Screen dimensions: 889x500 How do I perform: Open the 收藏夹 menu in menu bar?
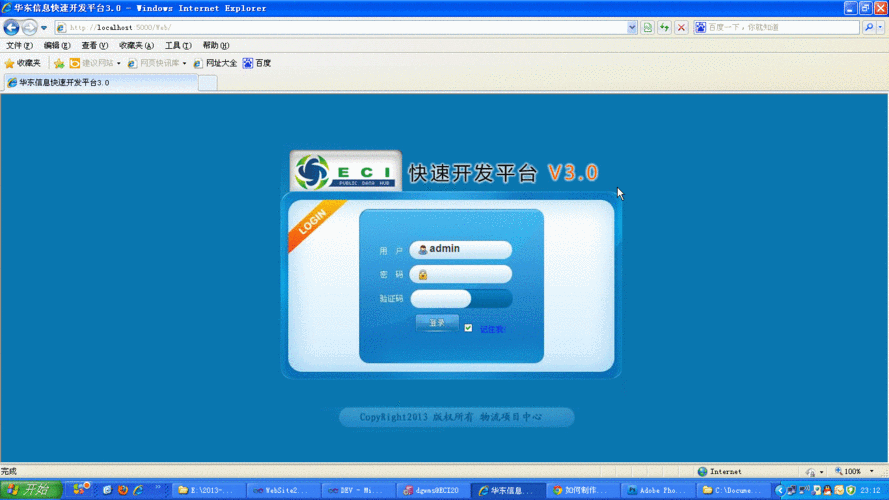coord(136,45)
